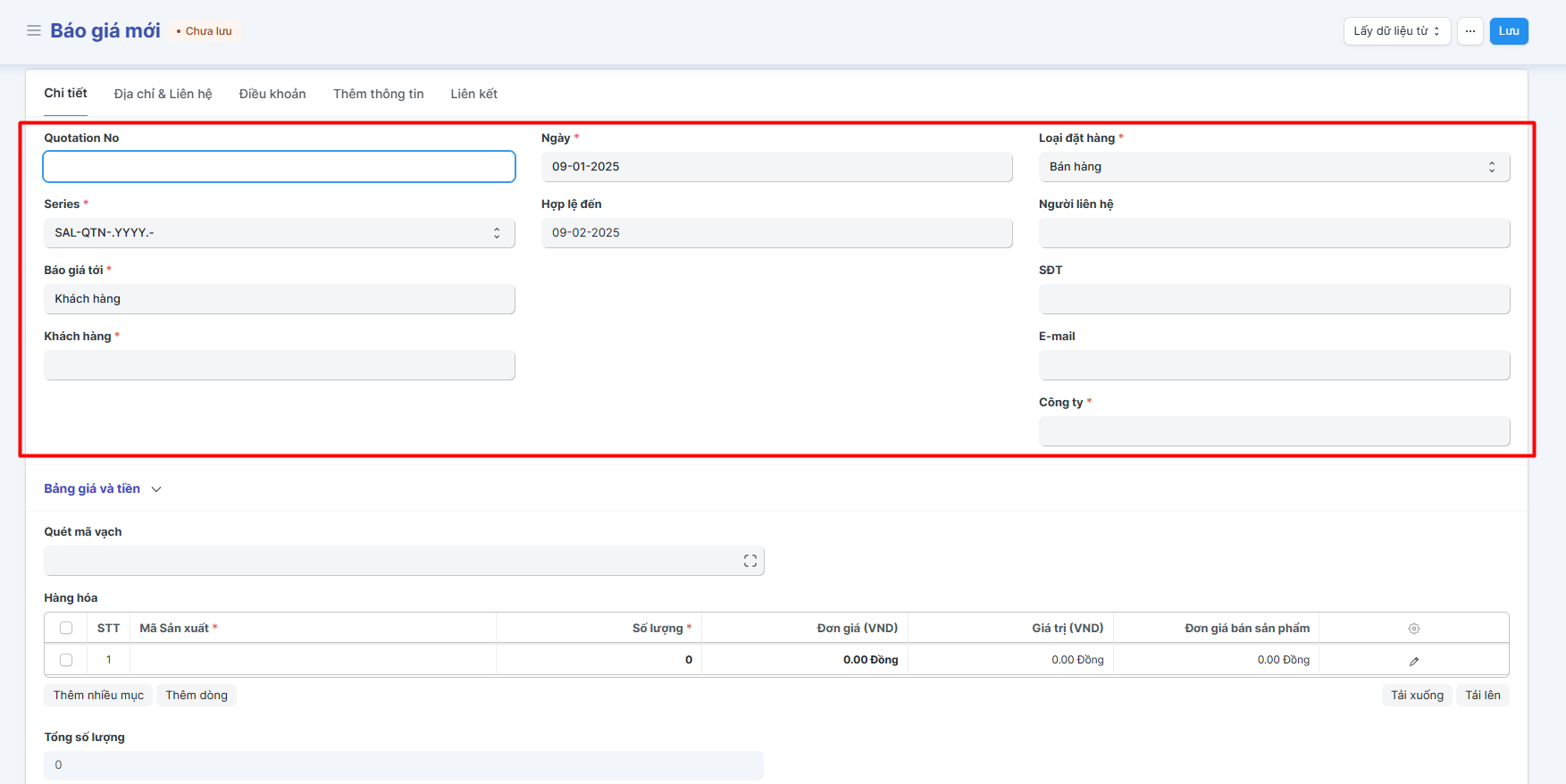Check the row 1 item checkbox
The width and height of the screenshot is (1566, 784).
(x=66, y=660)
